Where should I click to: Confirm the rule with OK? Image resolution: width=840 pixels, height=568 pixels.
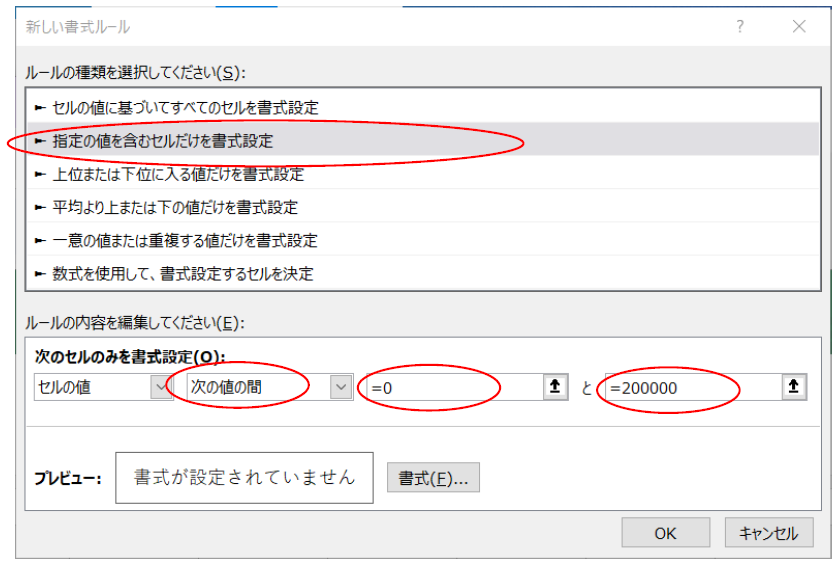tap(665, 533)
